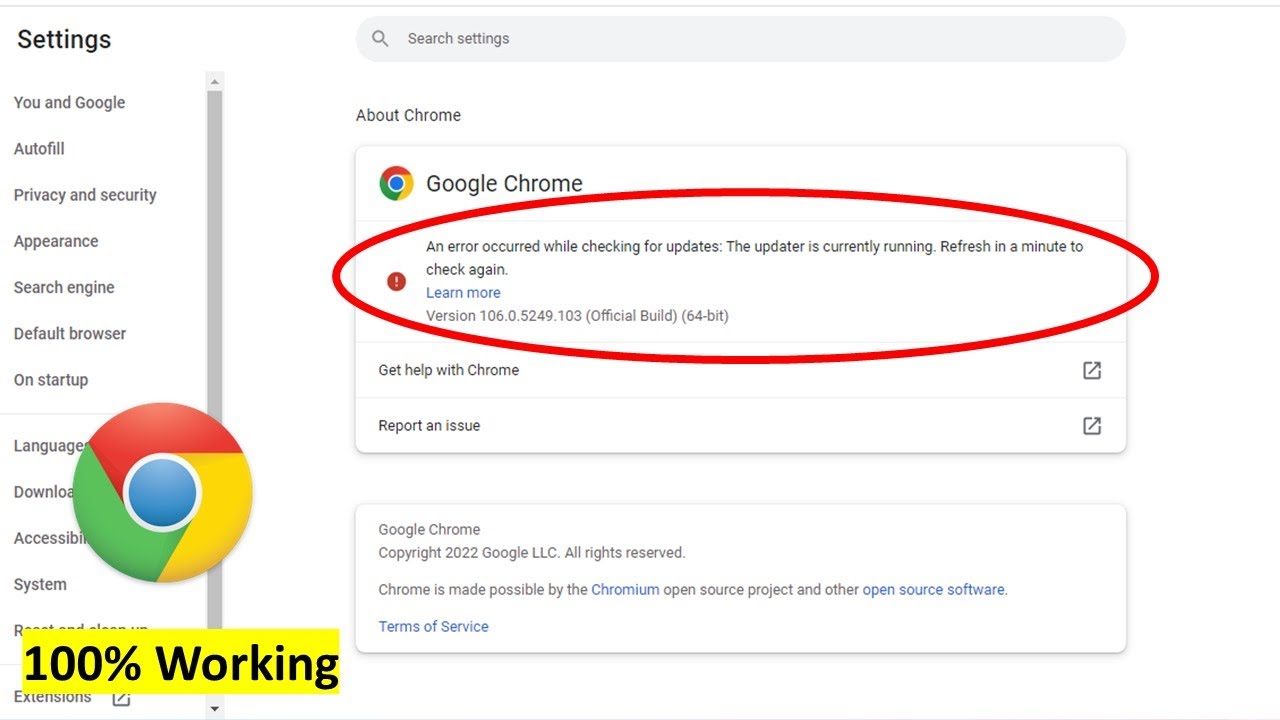The height and width of the screenshot is (720, 1280).
Task: Open Appearance settings
Action: [x=56, y=241]
